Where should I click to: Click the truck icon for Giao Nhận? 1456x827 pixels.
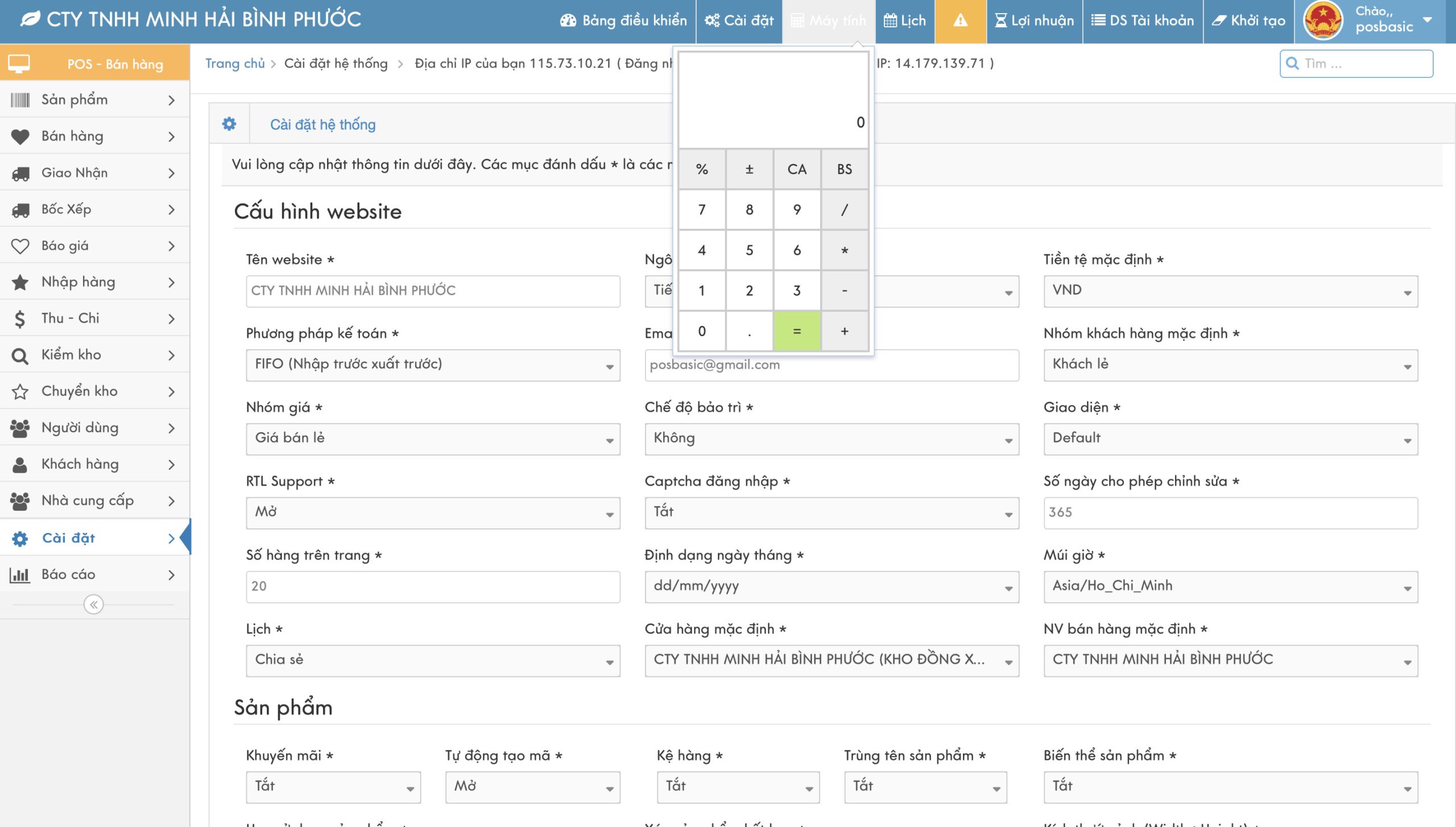[20, 173]
